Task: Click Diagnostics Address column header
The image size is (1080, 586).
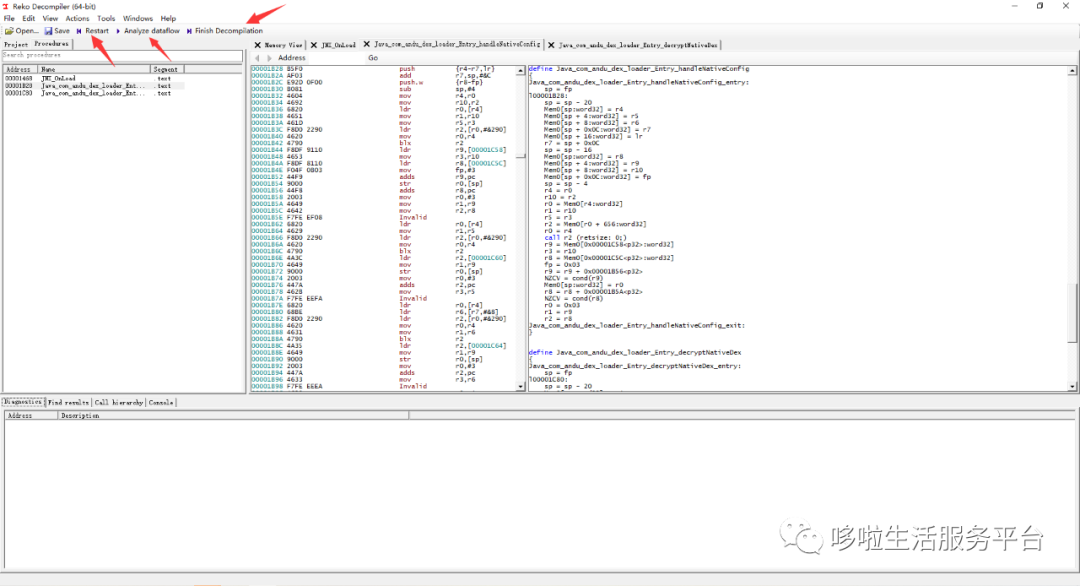Action: coord(31,416)
